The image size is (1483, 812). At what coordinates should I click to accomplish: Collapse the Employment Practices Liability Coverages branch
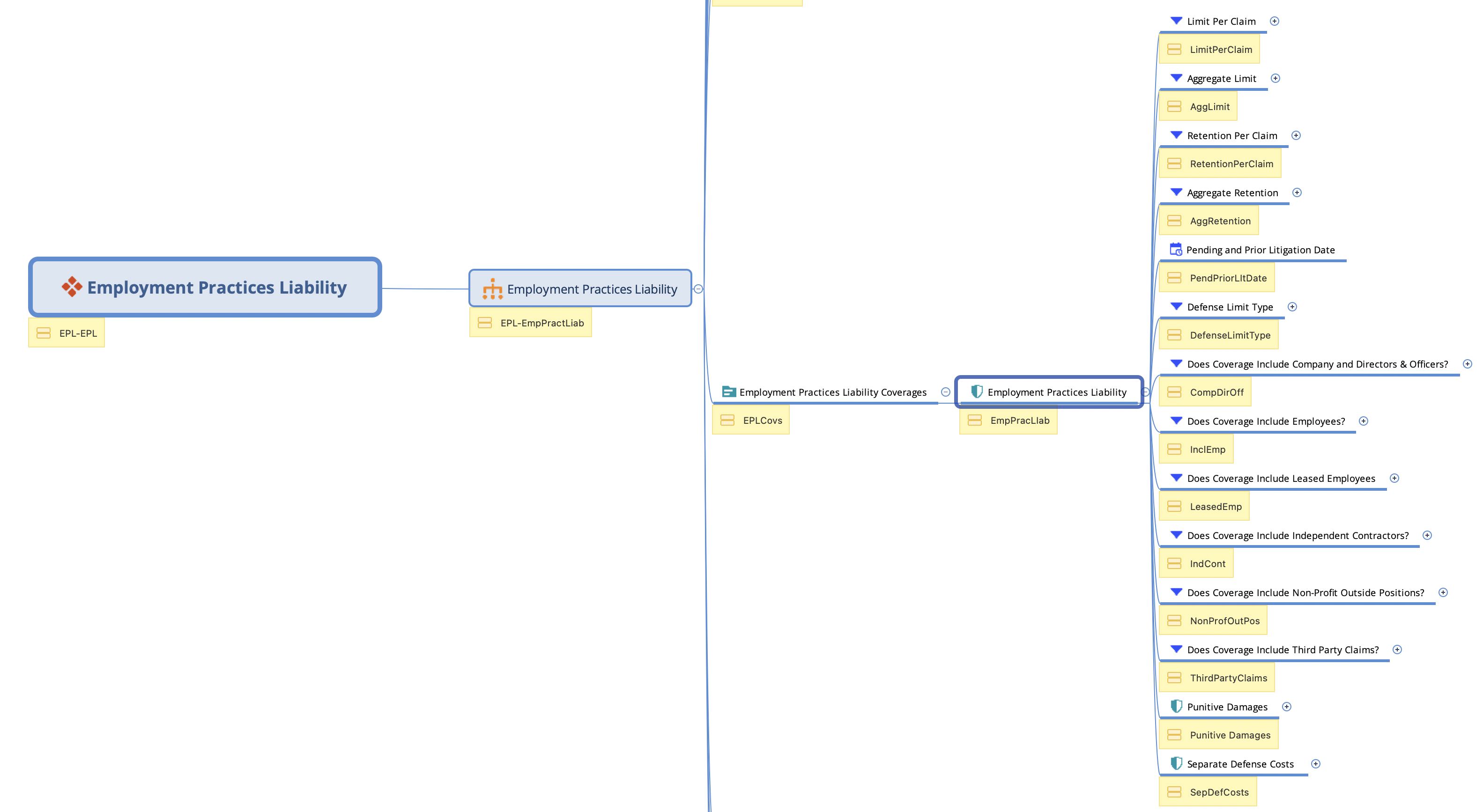tap(945, 392)
